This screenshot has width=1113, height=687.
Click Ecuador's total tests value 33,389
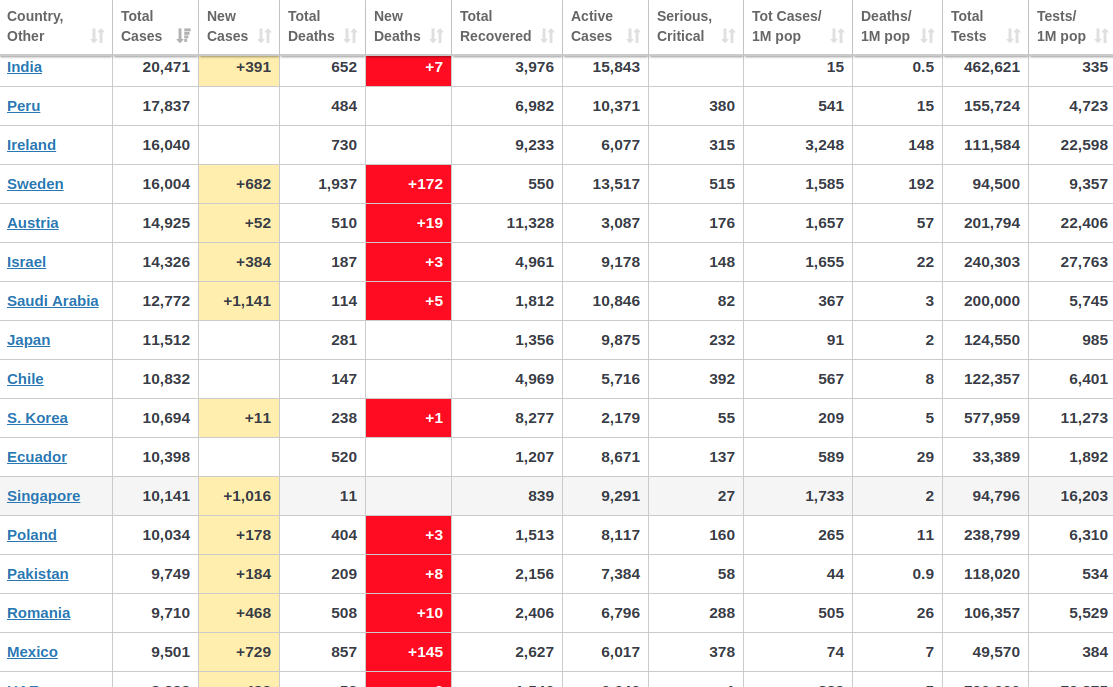click(x=996, y=457)
